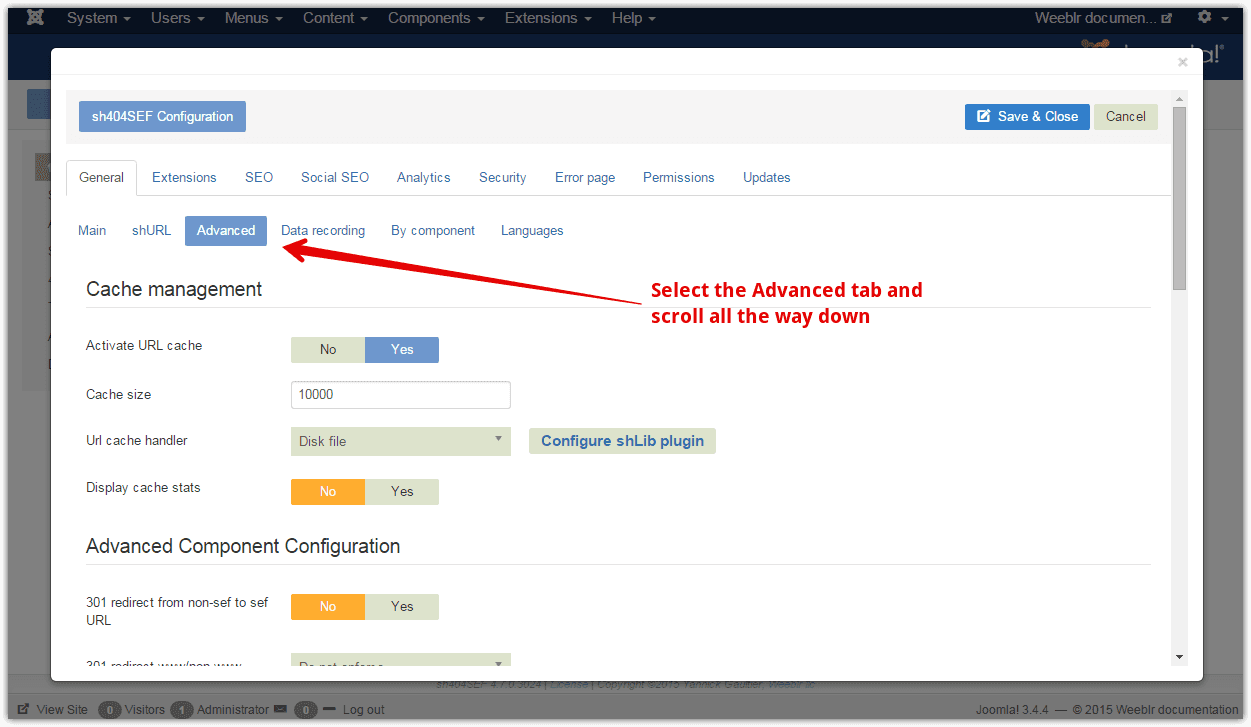Click the Configure shLib plugin button

coord(622,441)
